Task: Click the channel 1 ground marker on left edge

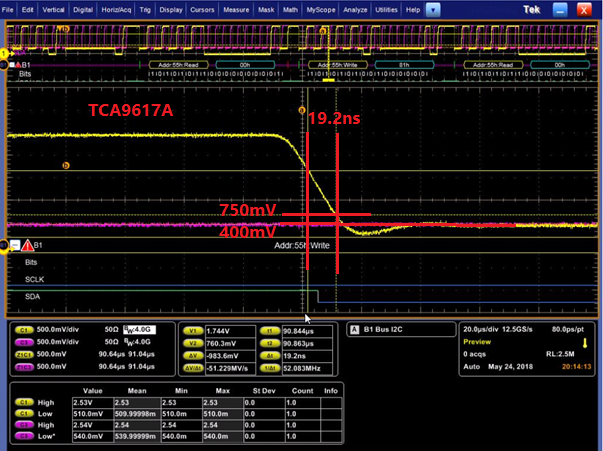Action: 4,53
